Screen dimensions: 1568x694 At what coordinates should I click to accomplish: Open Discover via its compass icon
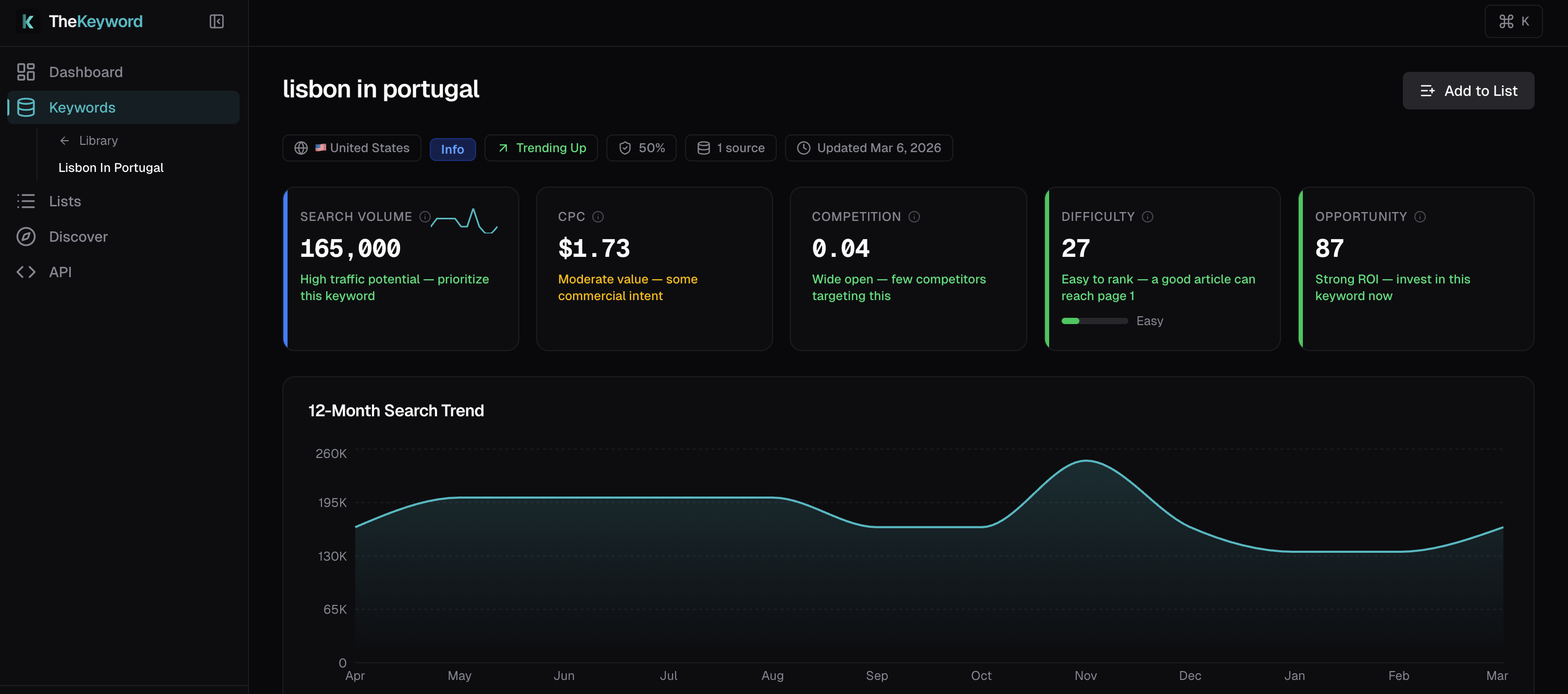tap(26, 237)
